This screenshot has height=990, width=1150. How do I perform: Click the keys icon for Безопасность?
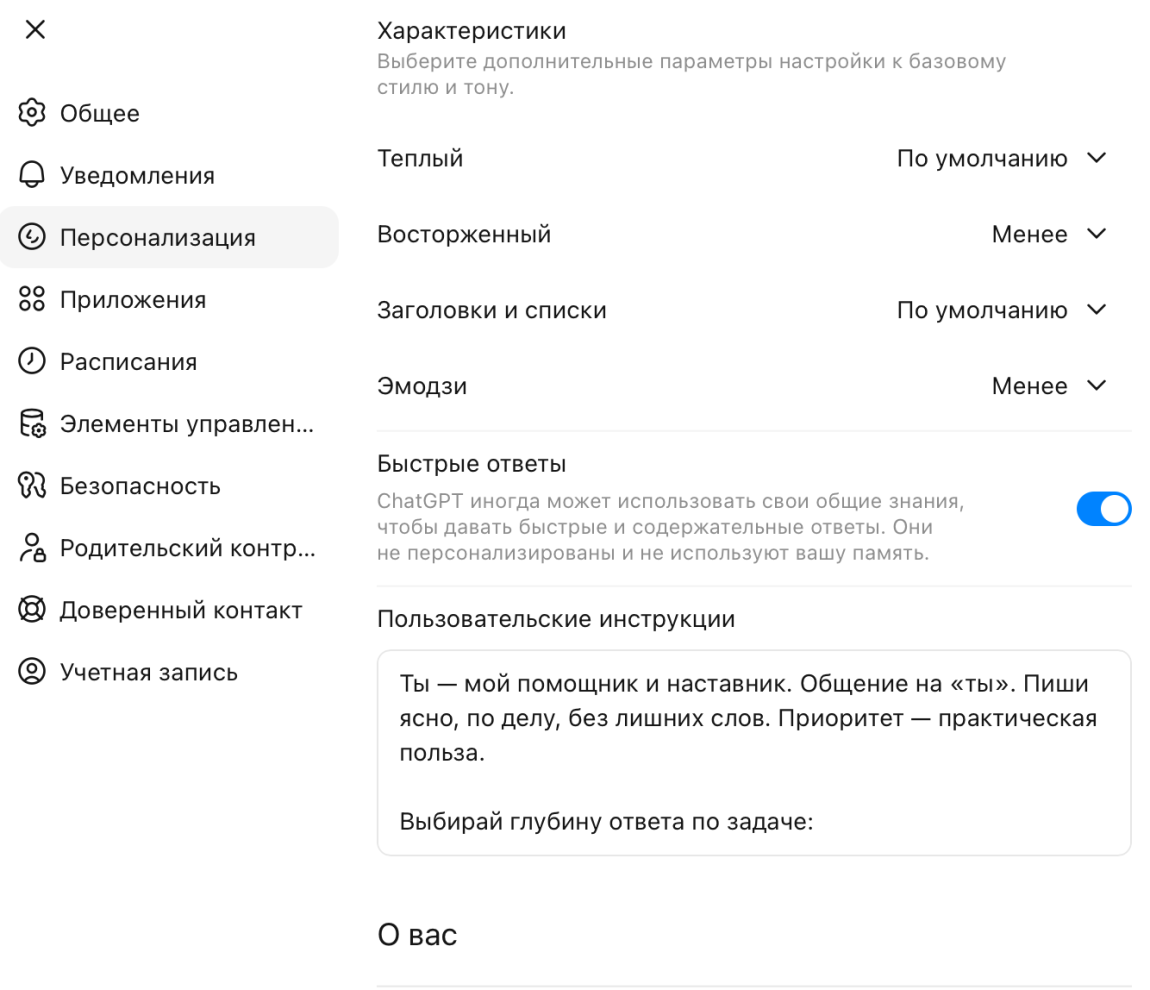[32, 485]
